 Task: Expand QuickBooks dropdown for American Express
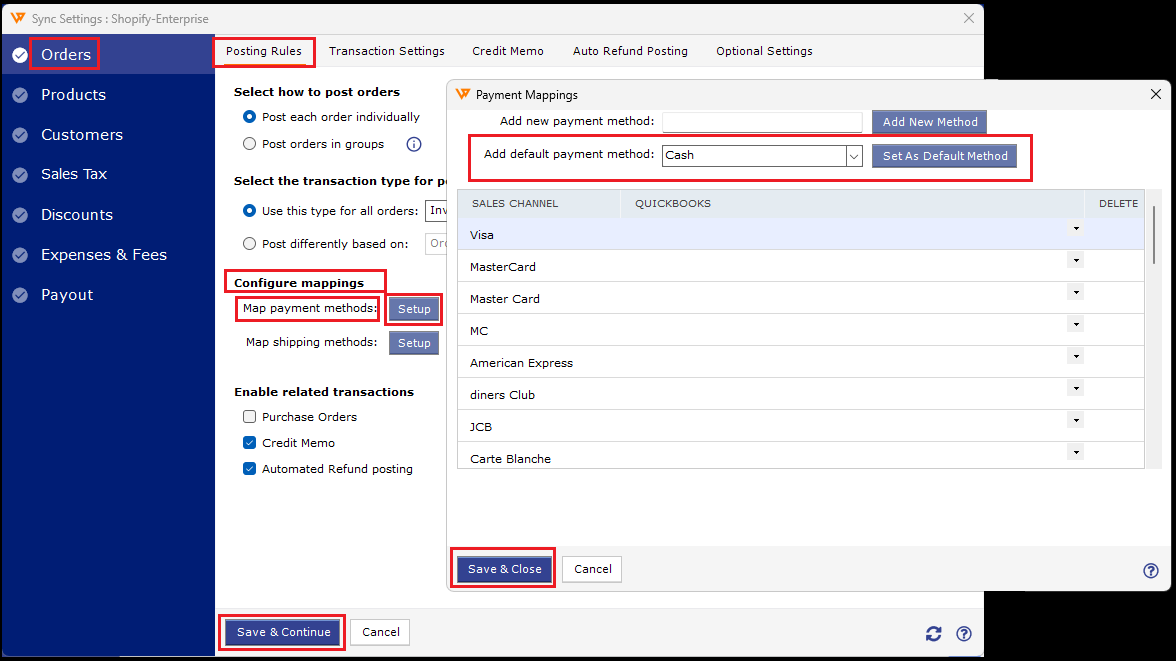[x=1076, y=356]
